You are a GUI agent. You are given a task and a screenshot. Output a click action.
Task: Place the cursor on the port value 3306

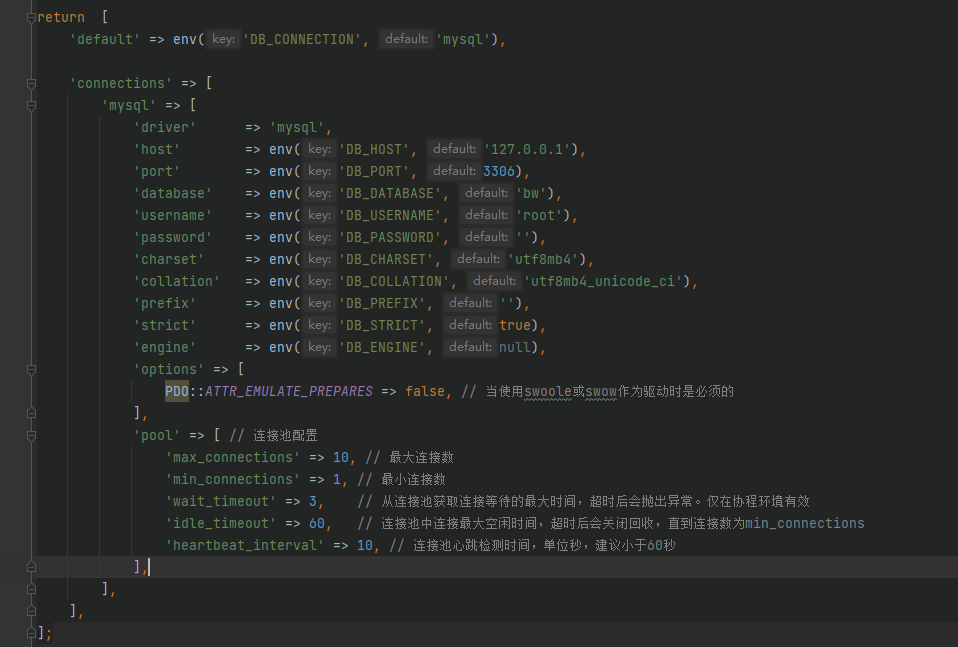point(498,171)
